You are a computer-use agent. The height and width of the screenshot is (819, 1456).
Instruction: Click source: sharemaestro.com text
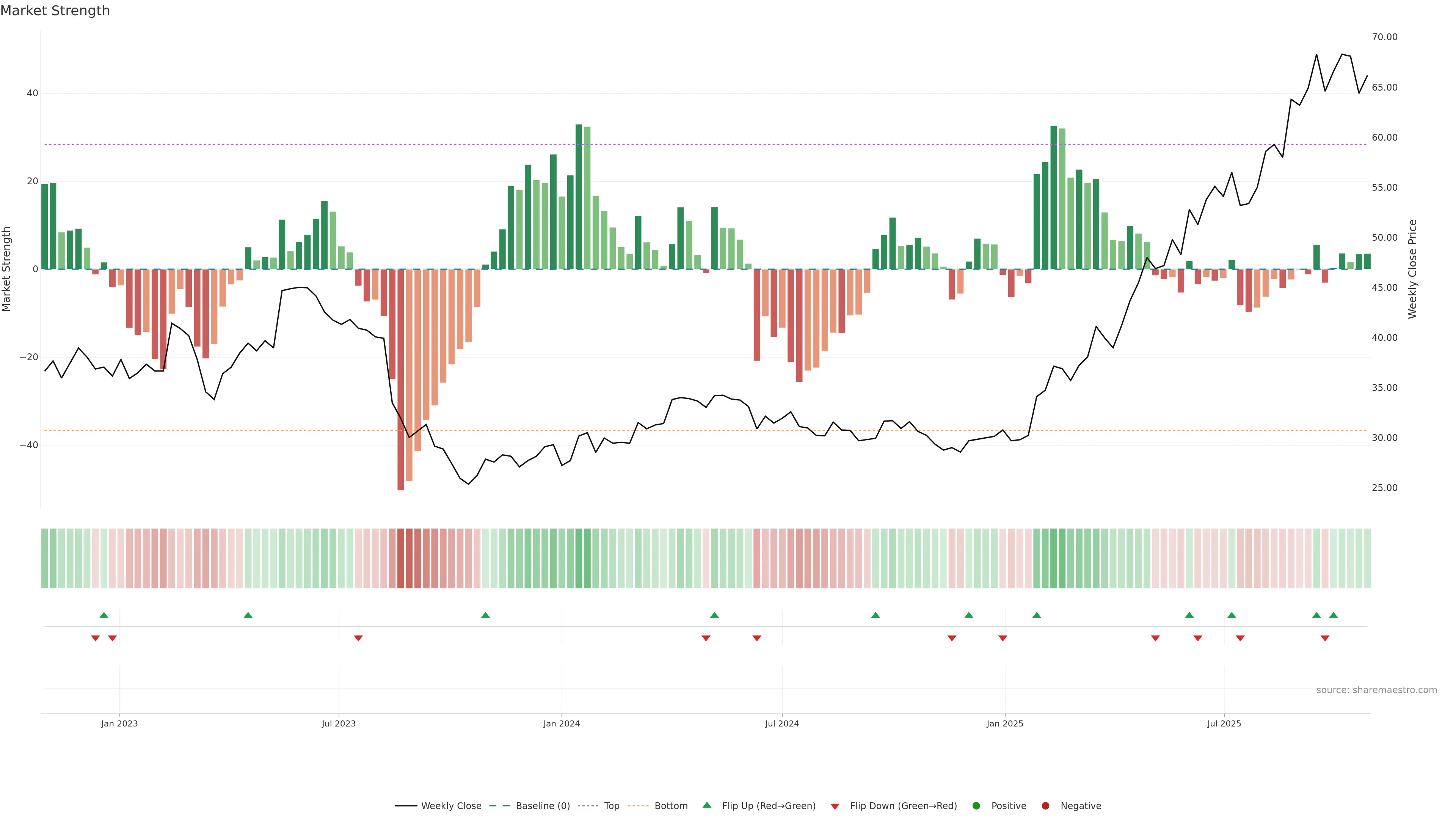click(x=1376, y=690)
